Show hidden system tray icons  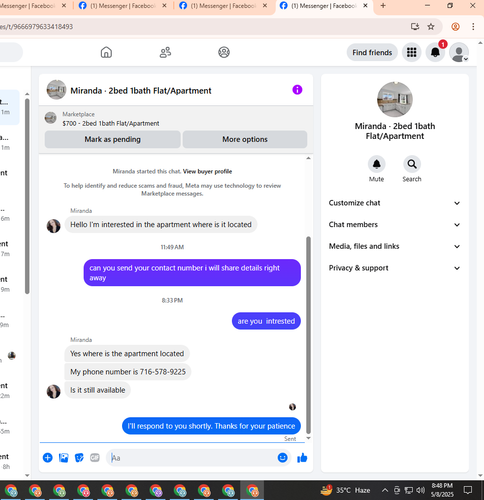tap(385, 490)
